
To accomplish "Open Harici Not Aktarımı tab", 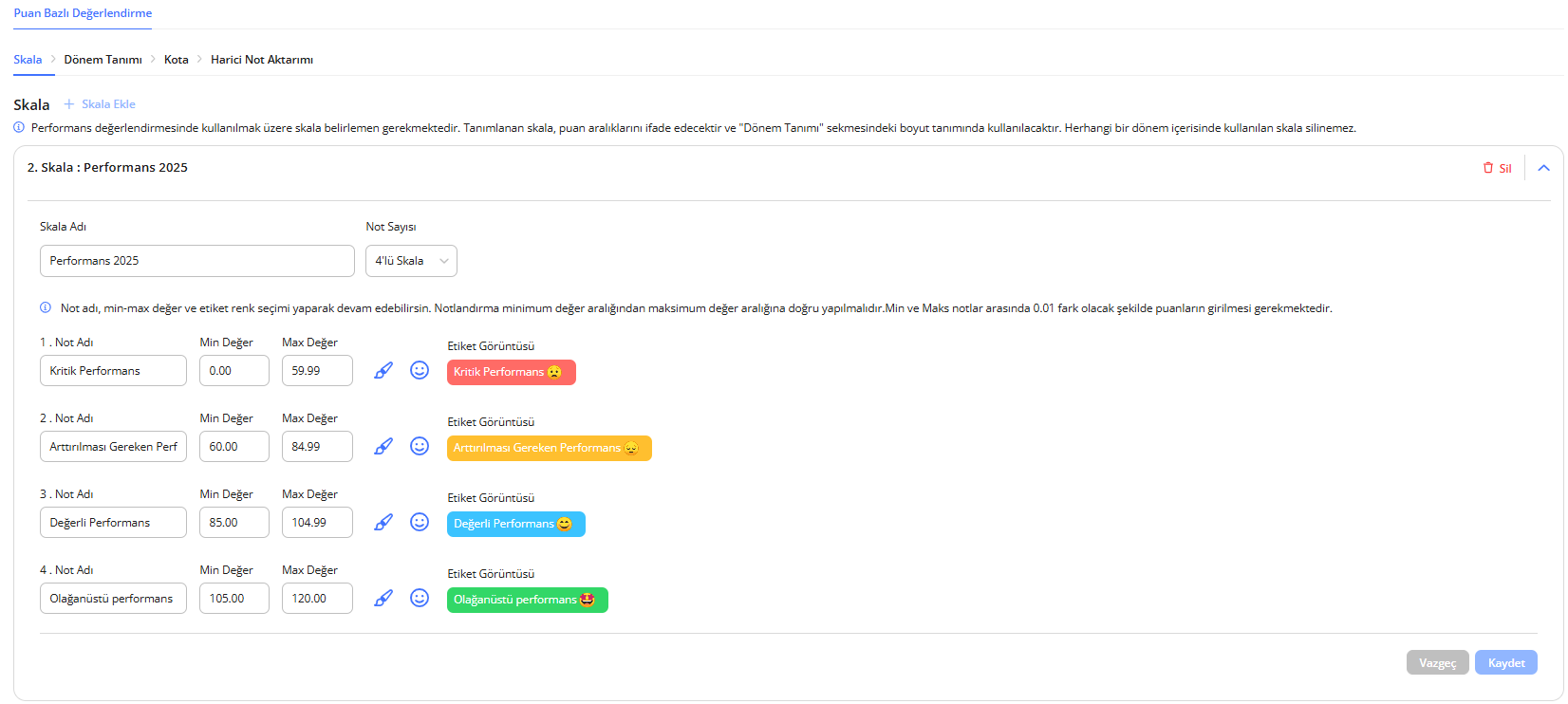I will pyautogui.click(x=261, y=60).
